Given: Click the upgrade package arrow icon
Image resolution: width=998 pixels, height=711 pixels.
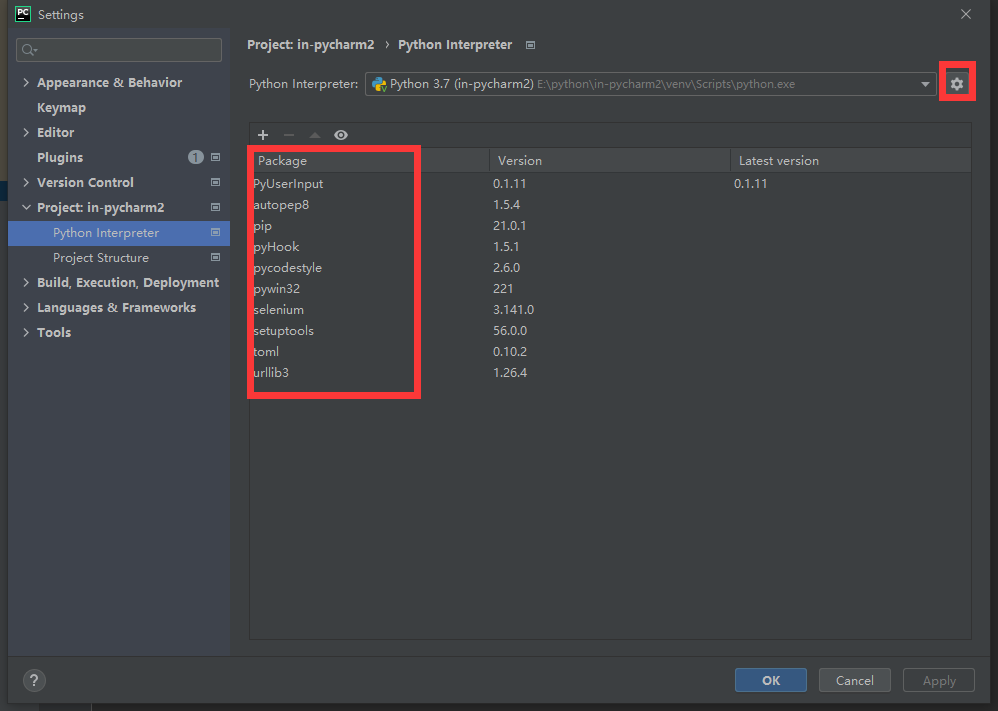Looking at the screenshot, I should point(315,135).
